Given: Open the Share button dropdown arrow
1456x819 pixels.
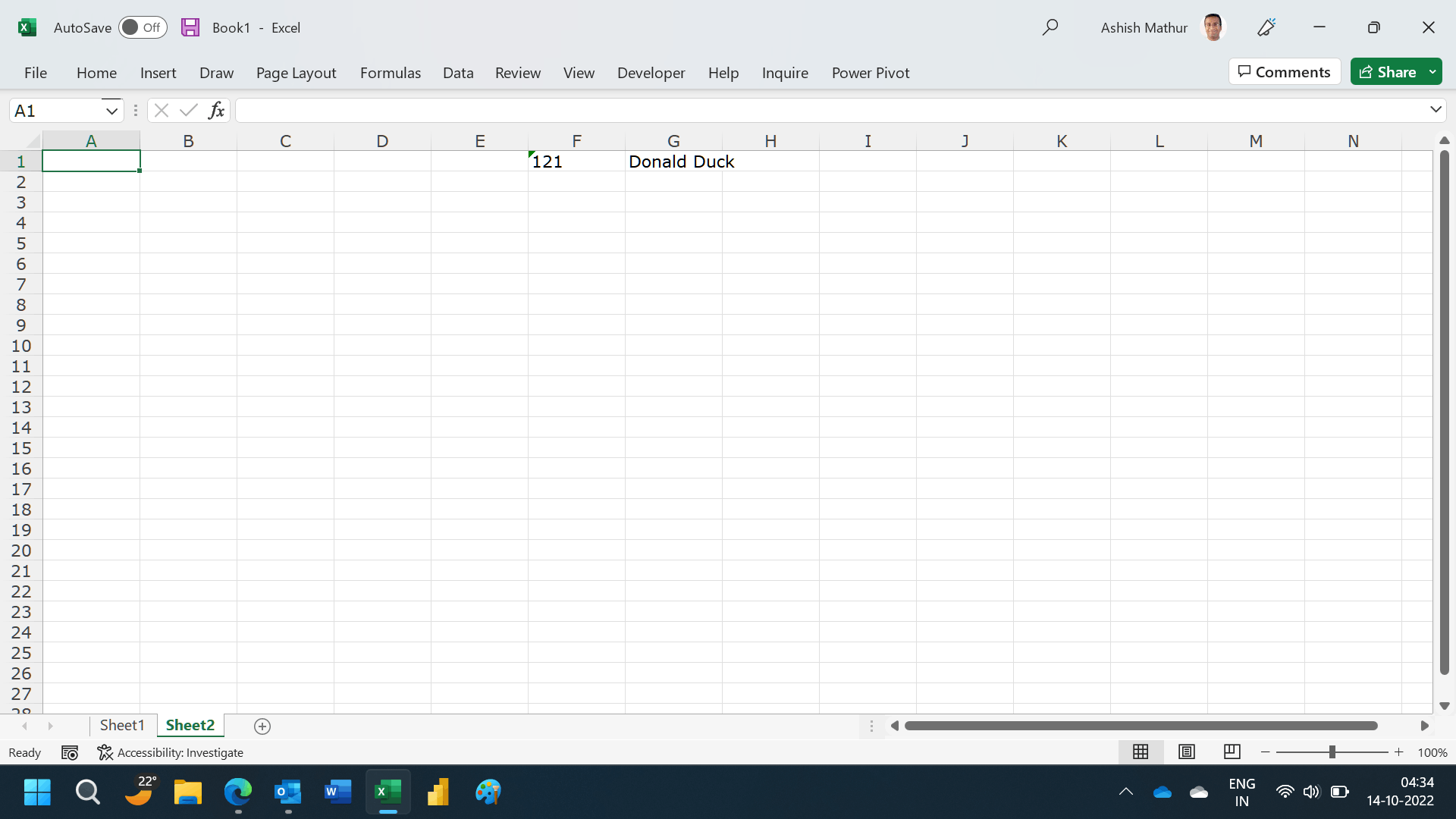Looking at the screenshot, I should tap(1432, 72).
